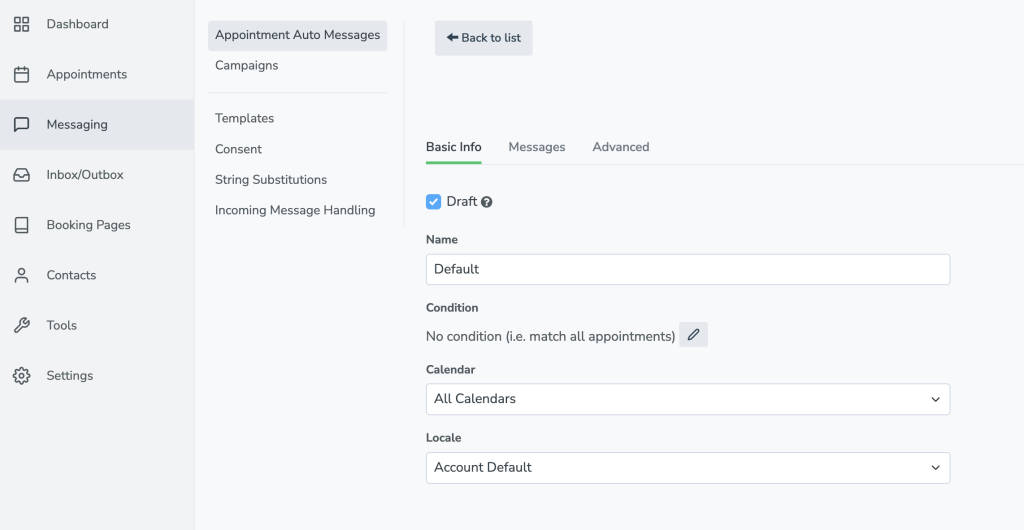Click the Tools wrench icon
The width and height of the screenshot is (1024, 530).
(22, 325)
